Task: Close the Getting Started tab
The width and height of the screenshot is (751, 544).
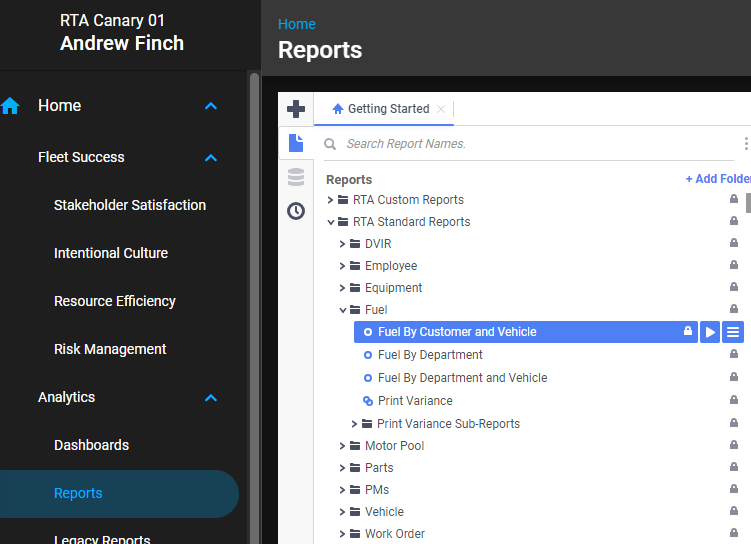Action: click(x=441, y=109)
